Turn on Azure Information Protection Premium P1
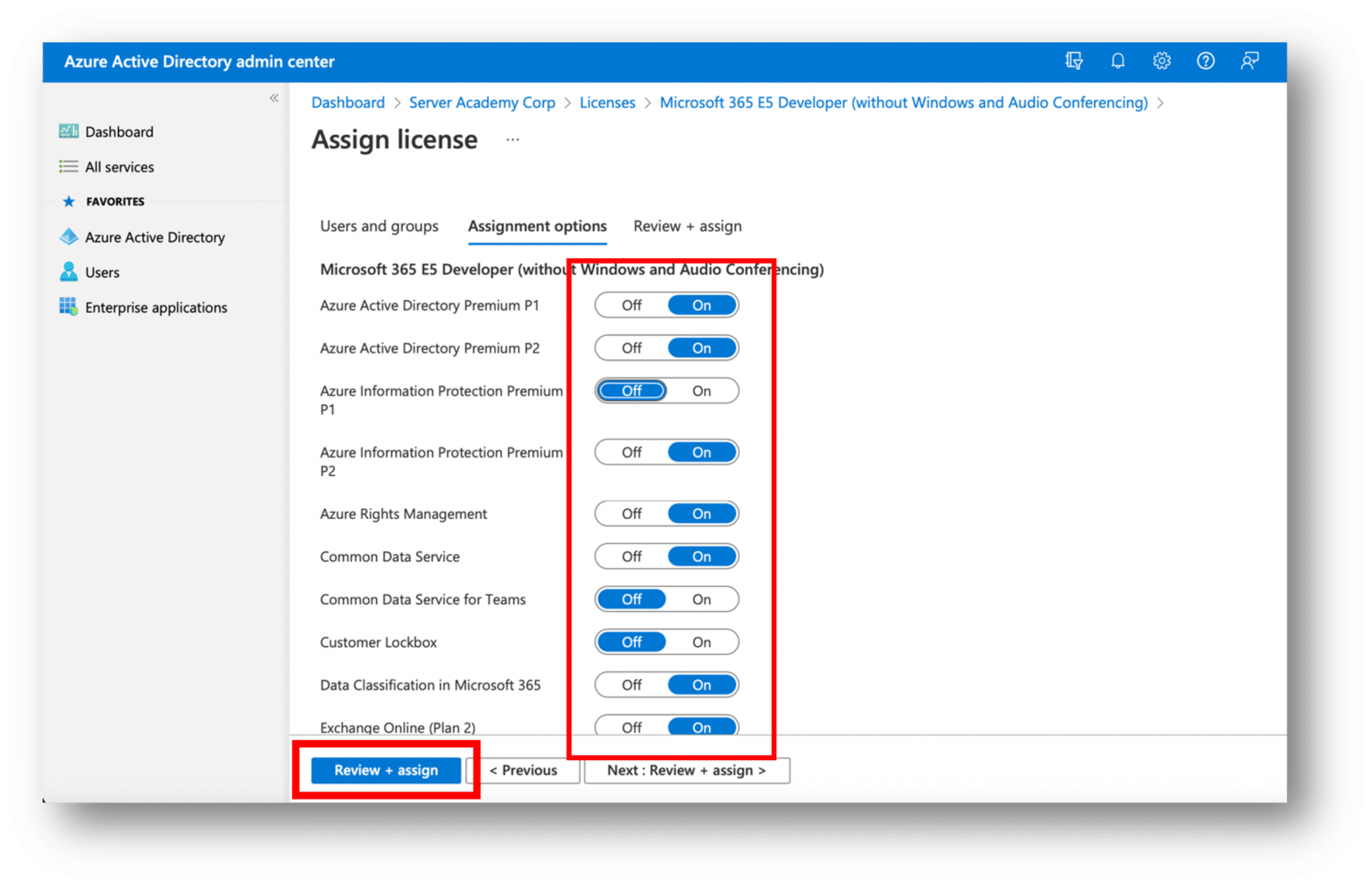Screen dimensions: 1372x888 (701, 391)
